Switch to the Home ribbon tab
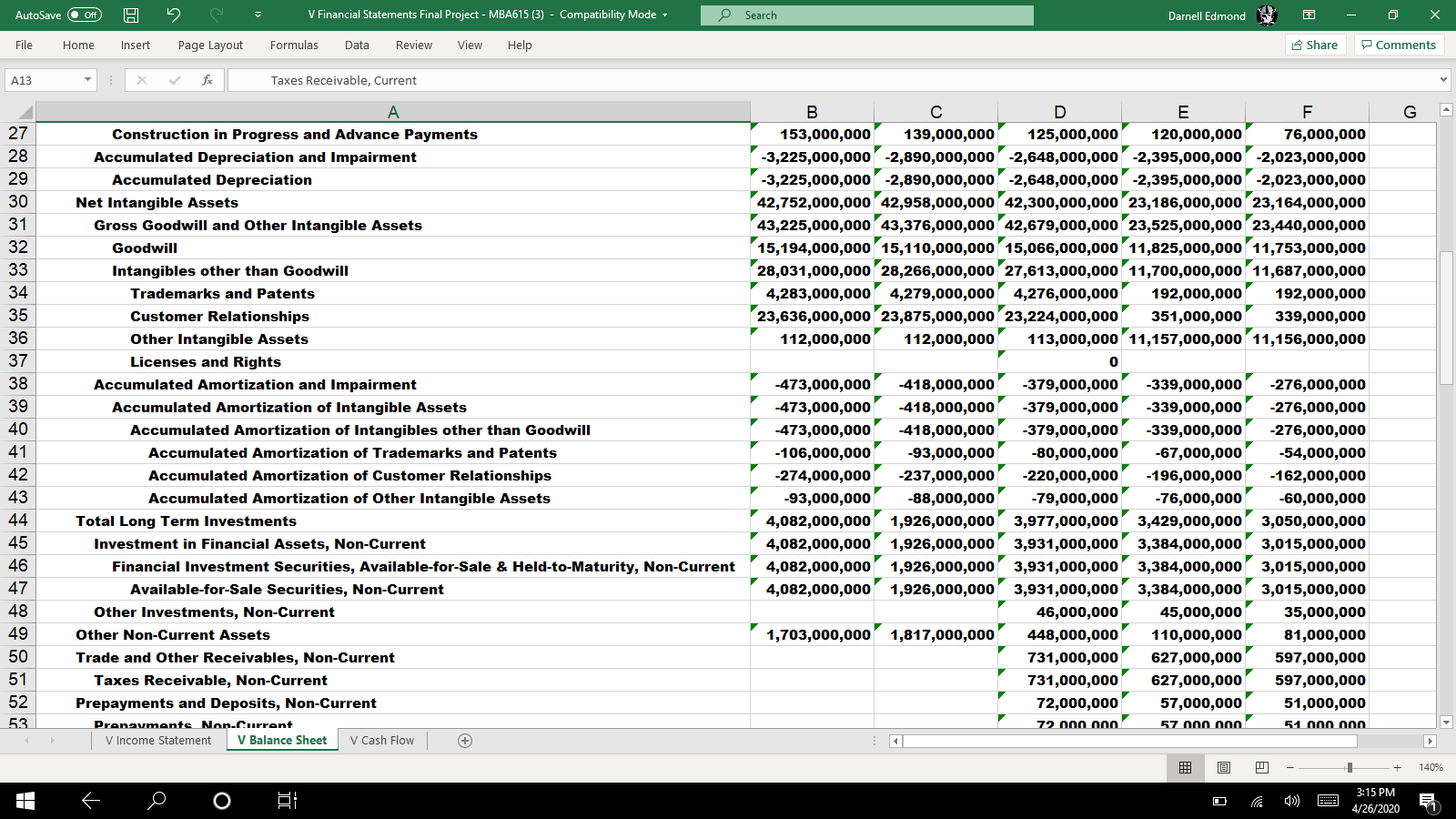The width and height of the screenshot is (1456, 819). click(x=78, y=45)
